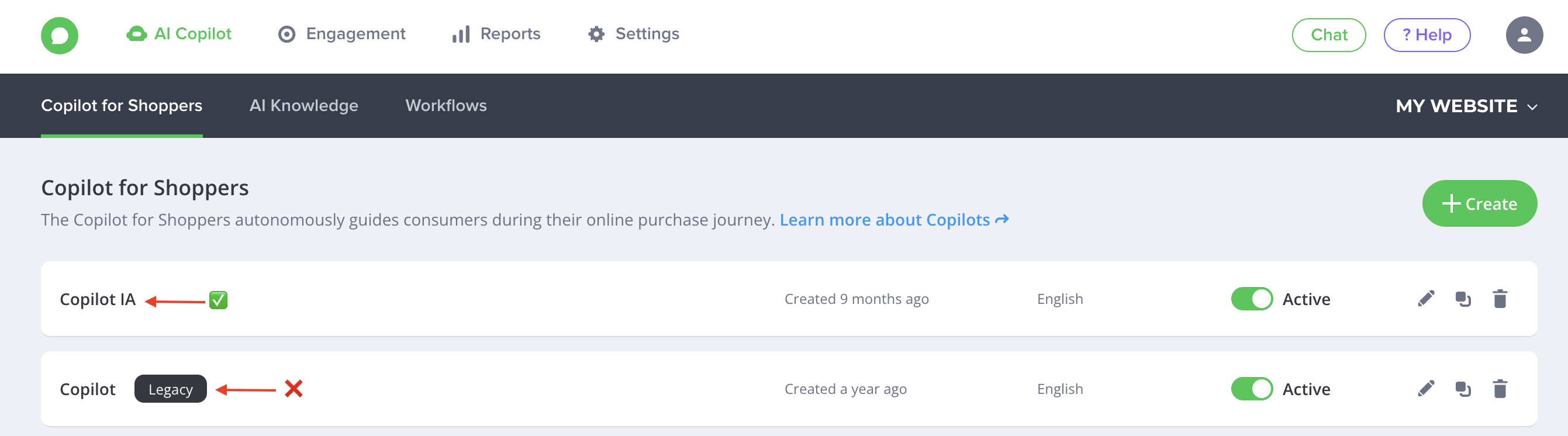Open the user profile avatar
Image resolution: width=1568 pixels, height=436 pixels.
click(1524, 35)
